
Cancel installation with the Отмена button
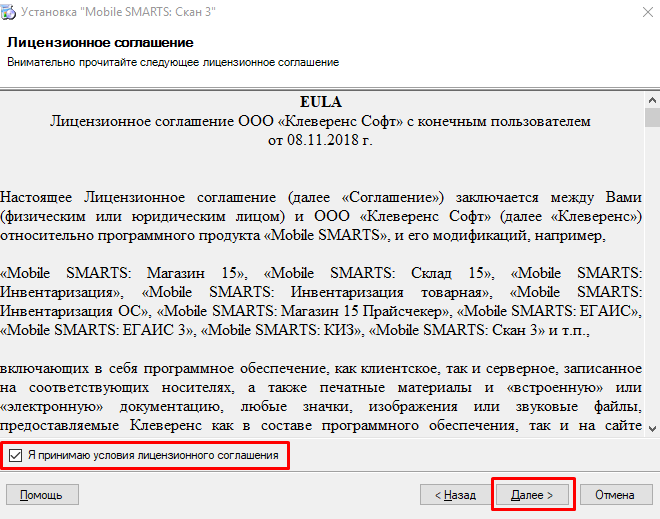tap(615, 495)
